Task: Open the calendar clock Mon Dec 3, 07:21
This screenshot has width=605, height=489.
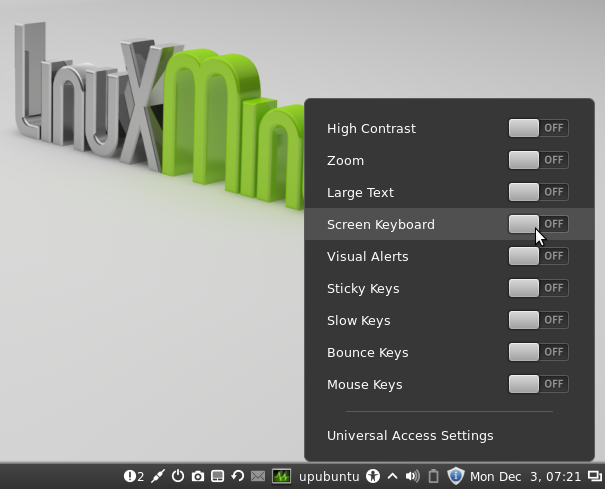Action: [525, 477]
